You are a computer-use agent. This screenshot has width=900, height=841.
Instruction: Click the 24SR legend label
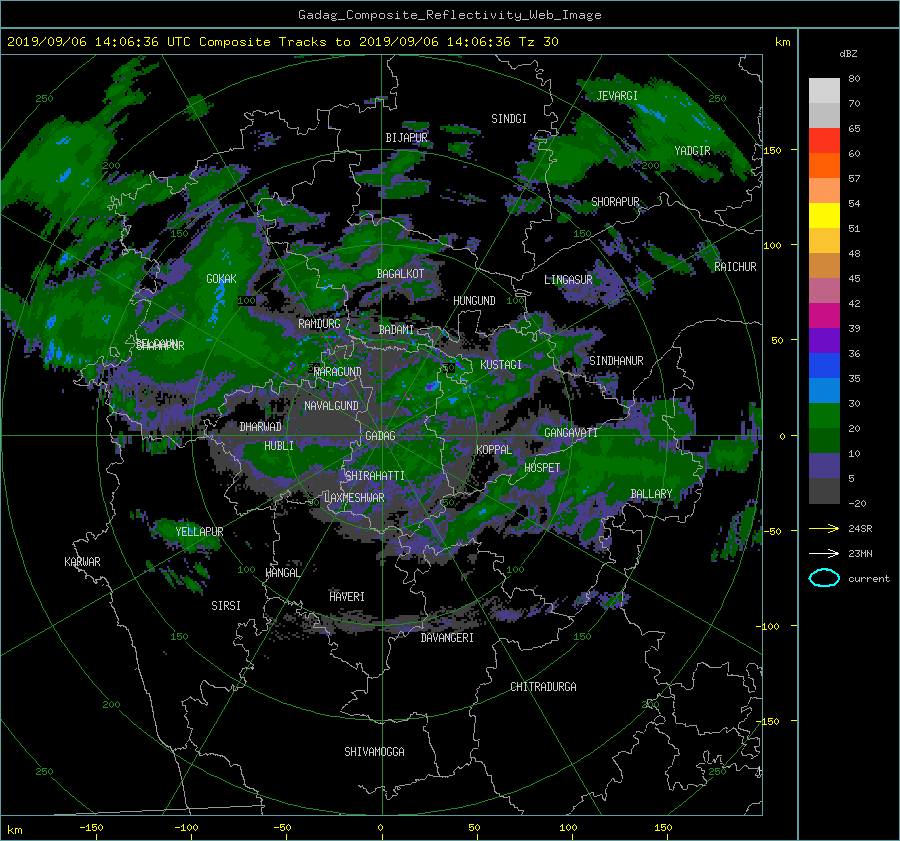tap(860, 528)
